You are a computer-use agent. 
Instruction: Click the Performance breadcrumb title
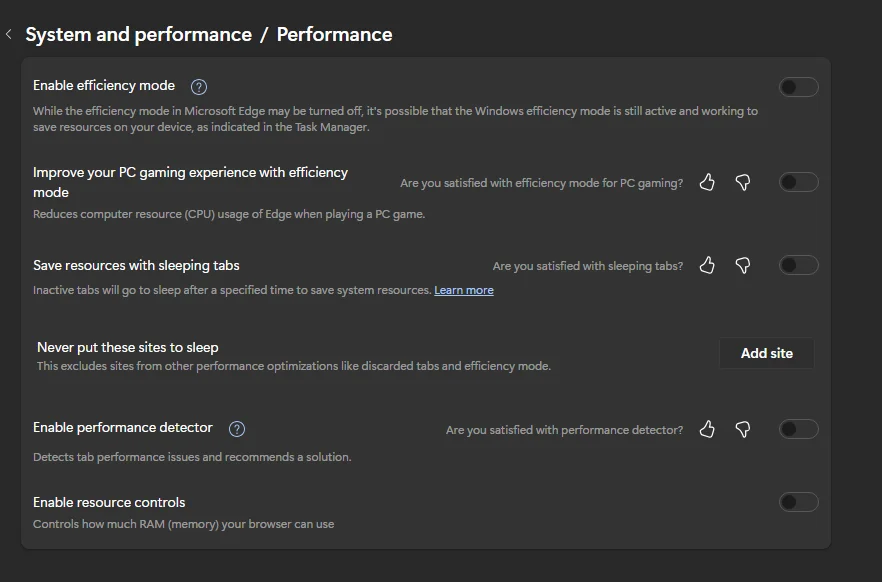[x=334, y=34]
